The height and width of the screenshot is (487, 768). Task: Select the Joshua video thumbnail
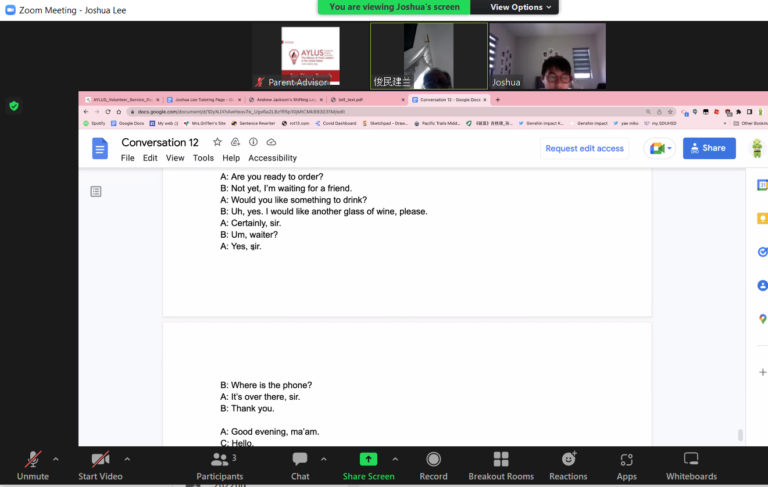pos(548,56)
